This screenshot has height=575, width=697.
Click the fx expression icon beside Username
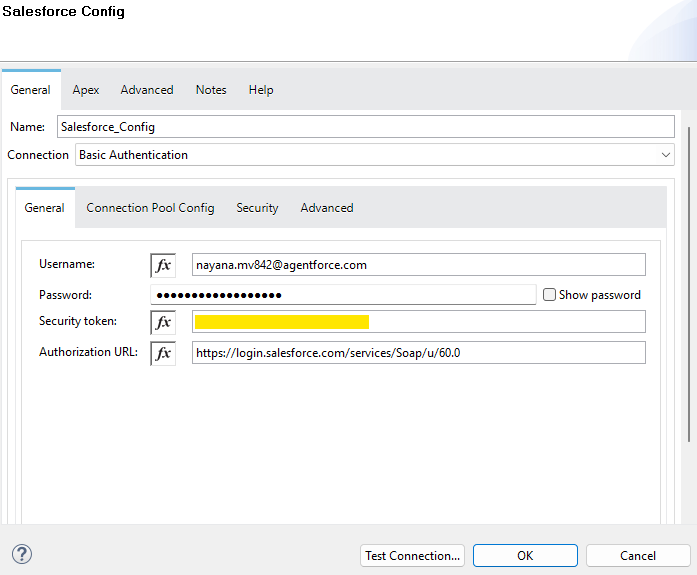(x=163, y=265)
